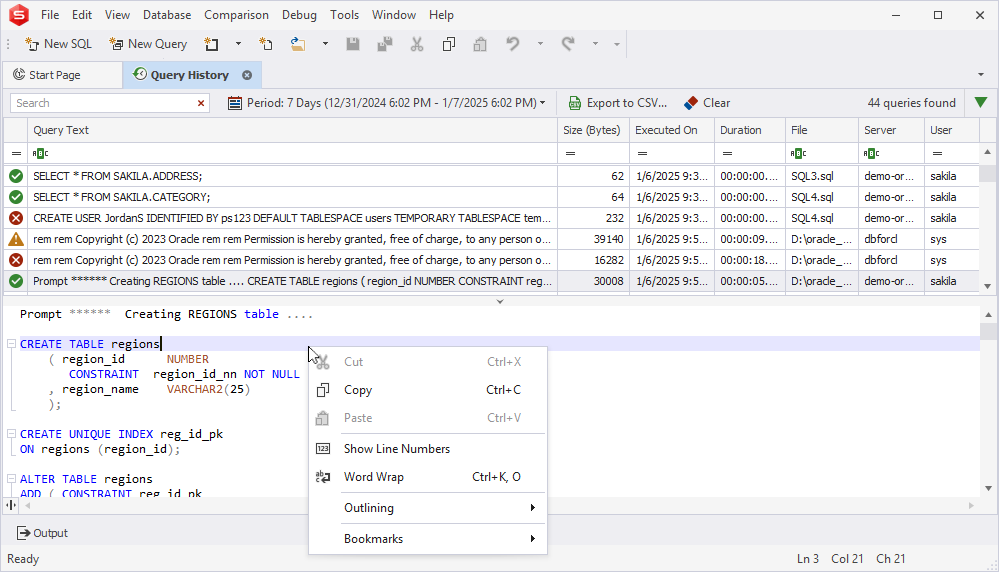
Task: Expand the Outlining submenu
Action: [x=428, y=508]
